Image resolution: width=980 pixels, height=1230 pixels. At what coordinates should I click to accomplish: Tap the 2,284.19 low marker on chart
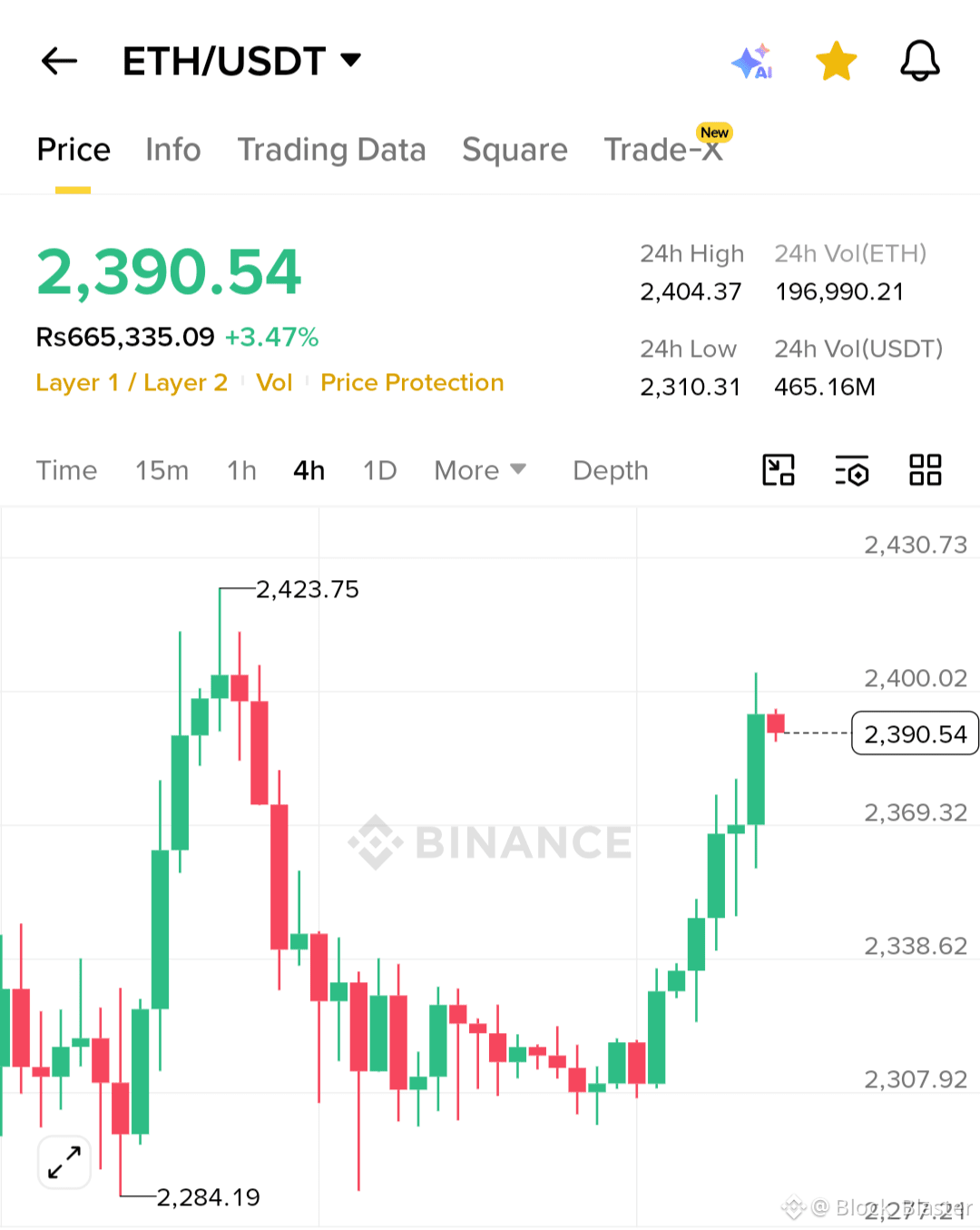click(209, 1197)
